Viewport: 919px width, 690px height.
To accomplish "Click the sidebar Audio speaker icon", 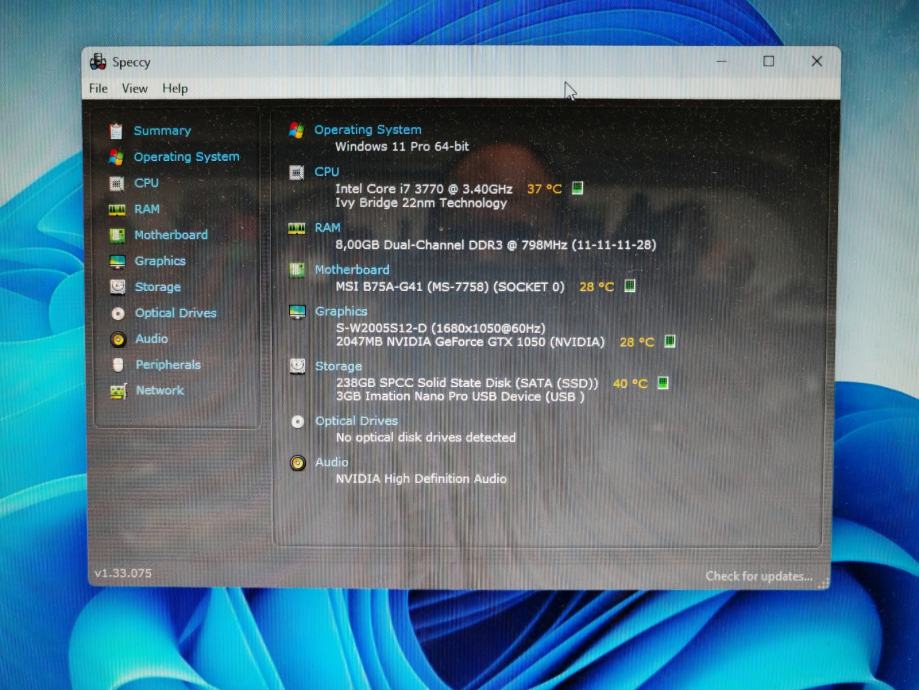I will [x=118, y=339].
